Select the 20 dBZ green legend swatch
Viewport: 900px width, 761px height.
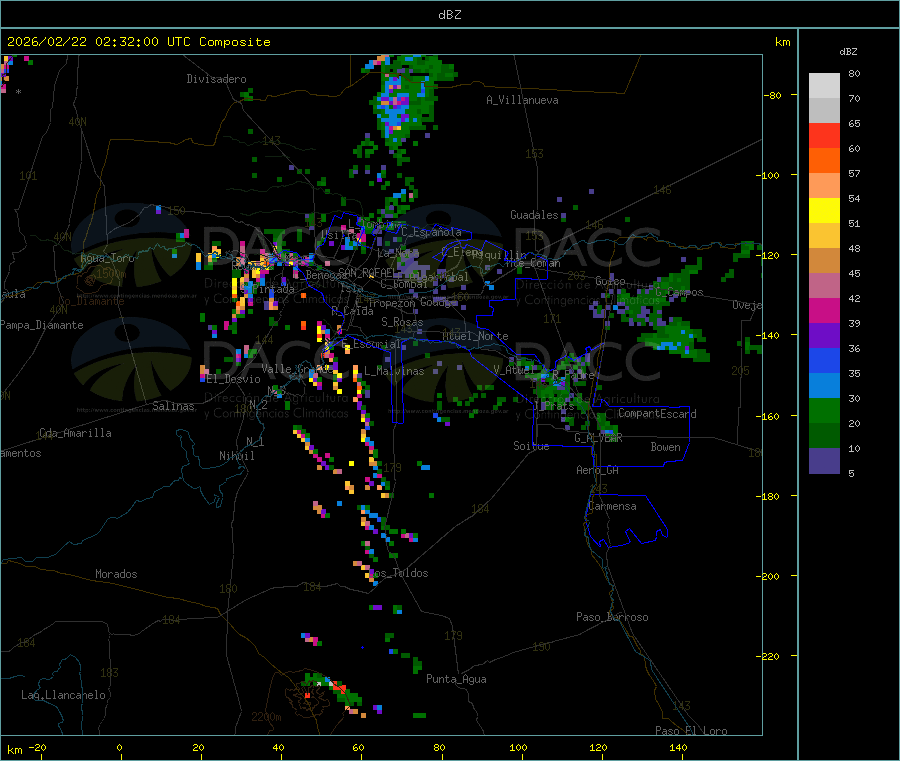[x=824, y=410]
